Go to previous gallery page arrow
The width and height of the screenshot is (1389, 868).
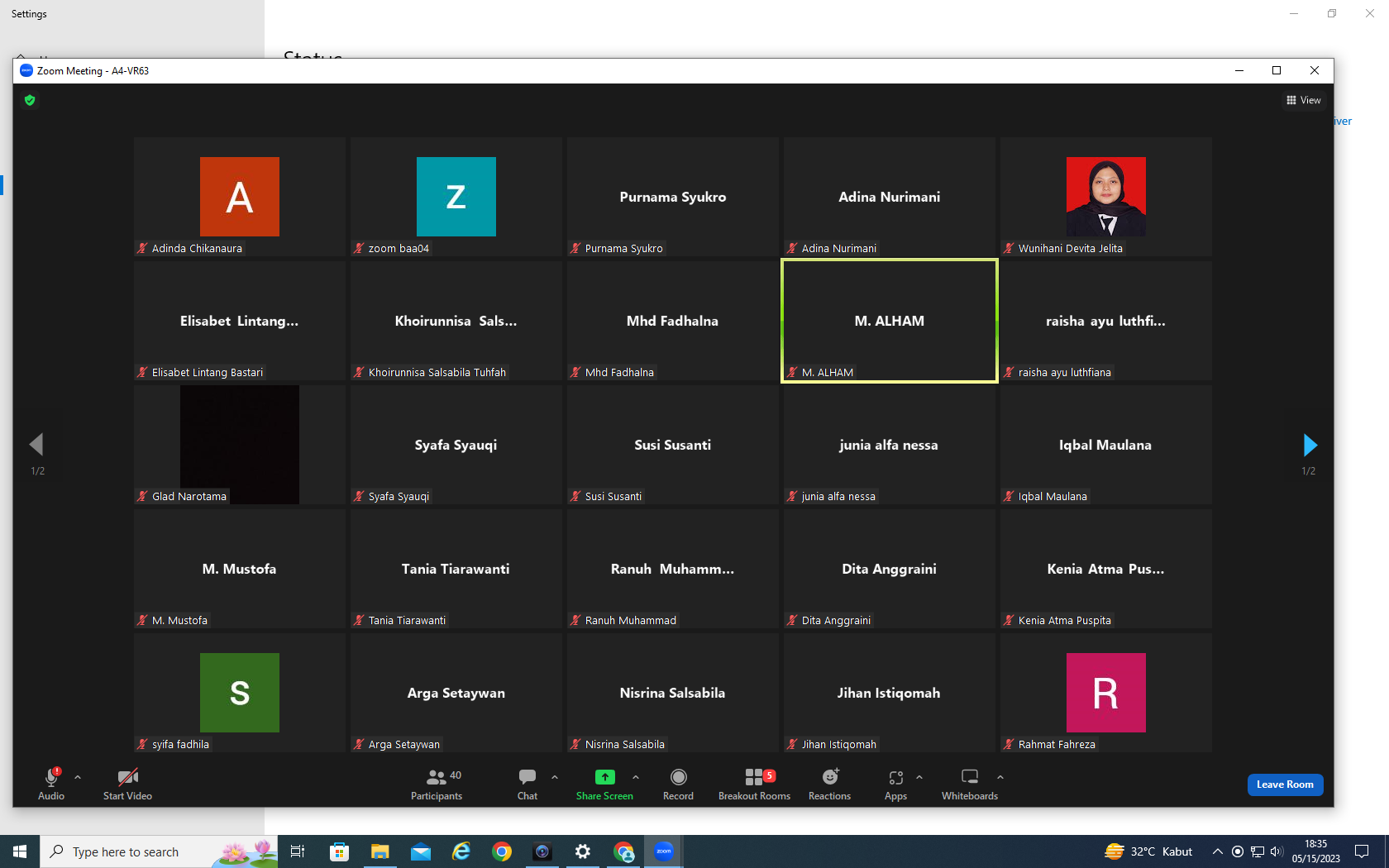(x=36, y=445)
